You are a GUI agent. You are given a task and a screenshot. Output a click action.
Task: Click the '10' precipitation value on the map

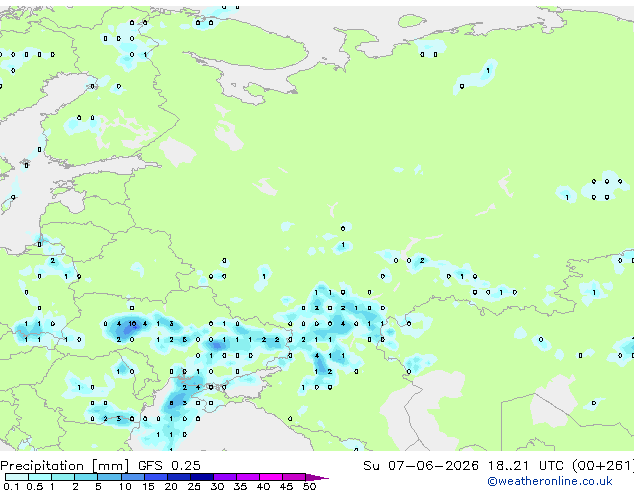coord(132,323)
